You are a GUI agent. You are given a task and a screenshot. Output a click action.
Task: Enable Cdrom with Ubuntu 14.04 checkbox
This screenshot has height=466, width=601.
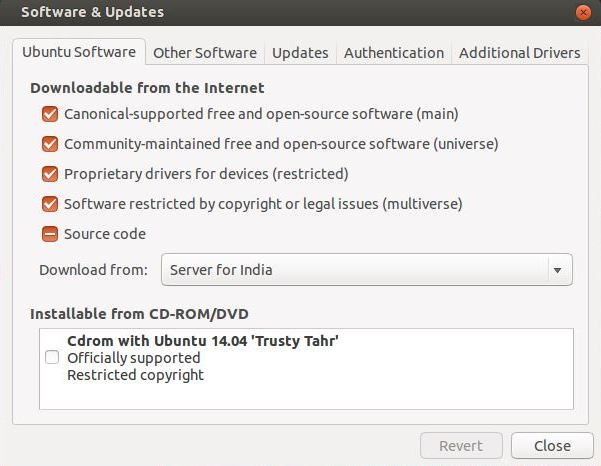pyautogui.click(x=52, y=358)
